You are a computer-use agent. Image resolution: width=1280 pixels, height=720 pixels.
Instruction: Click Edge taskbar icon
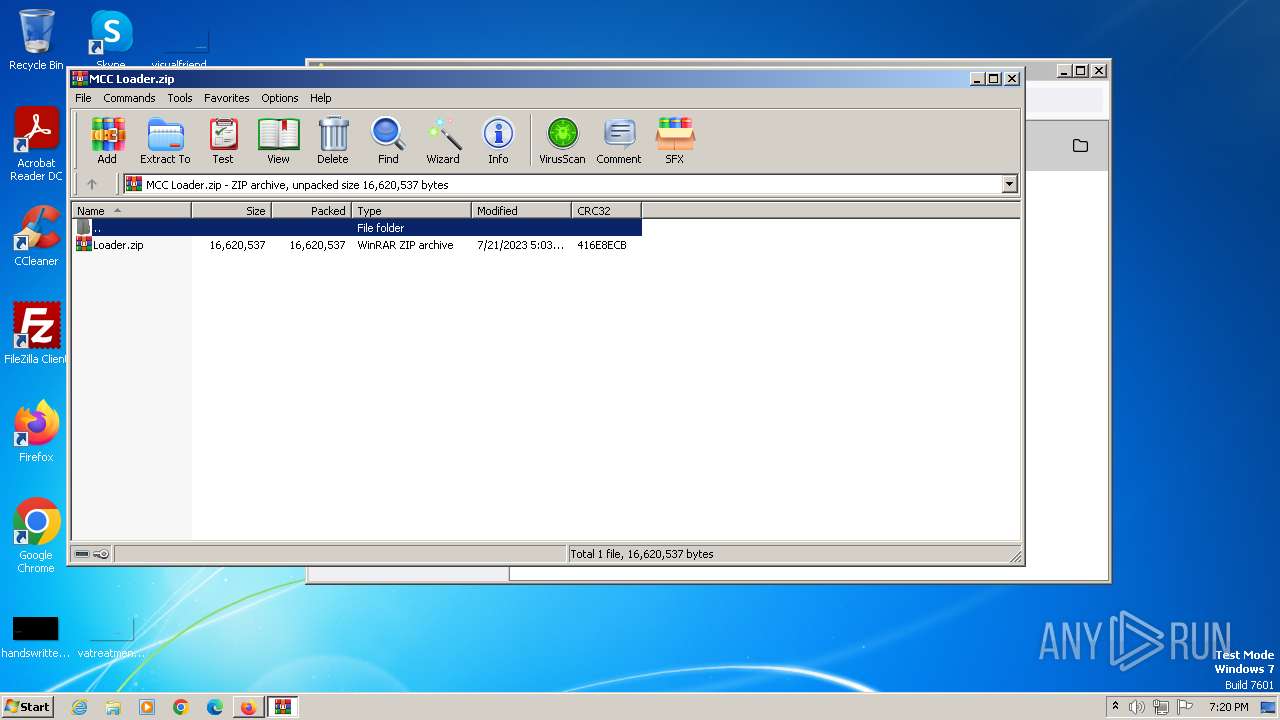215,707
